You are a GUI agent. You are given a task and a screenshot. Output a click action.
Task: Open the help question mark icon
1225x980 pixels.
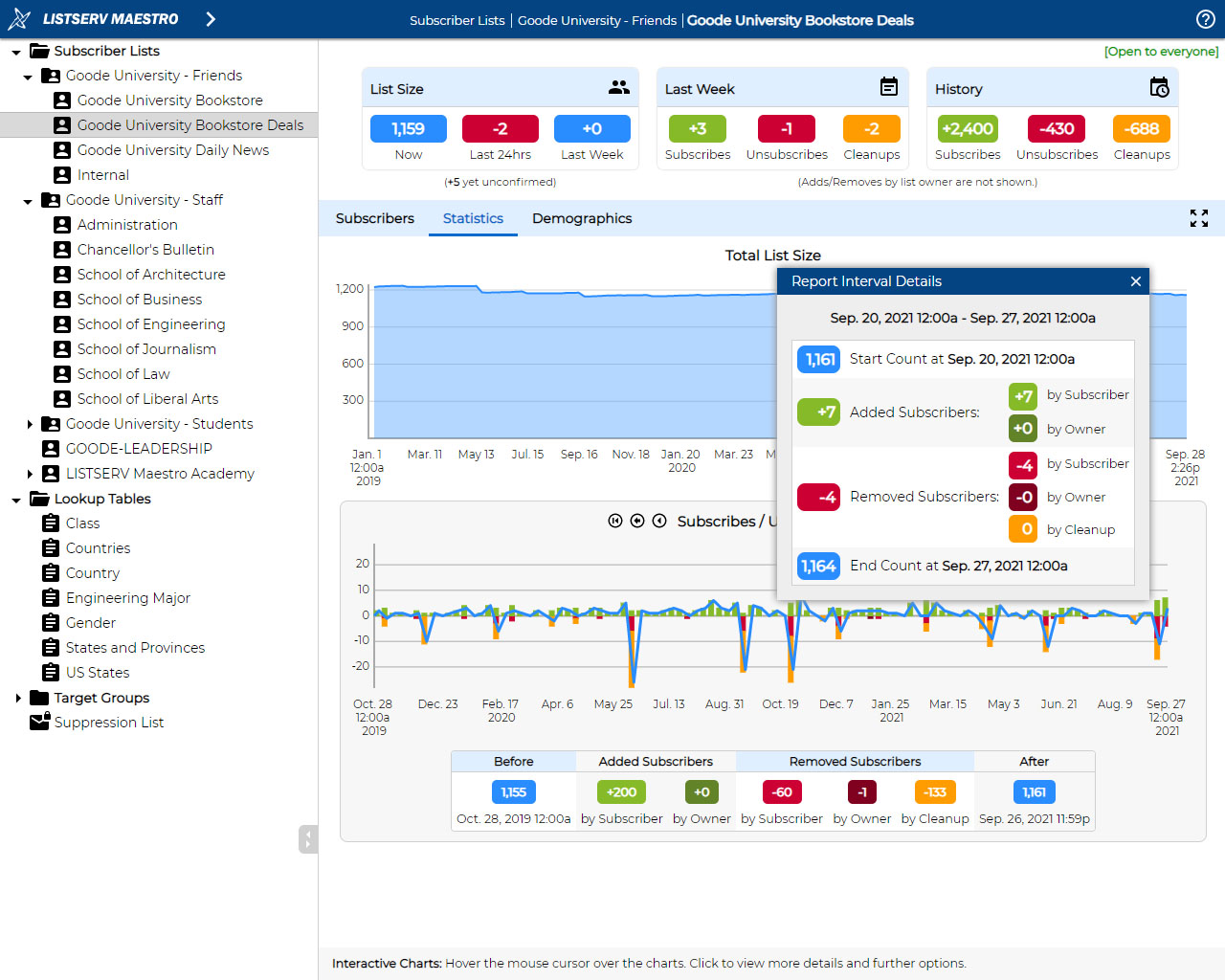click(x=1206, y=19)
